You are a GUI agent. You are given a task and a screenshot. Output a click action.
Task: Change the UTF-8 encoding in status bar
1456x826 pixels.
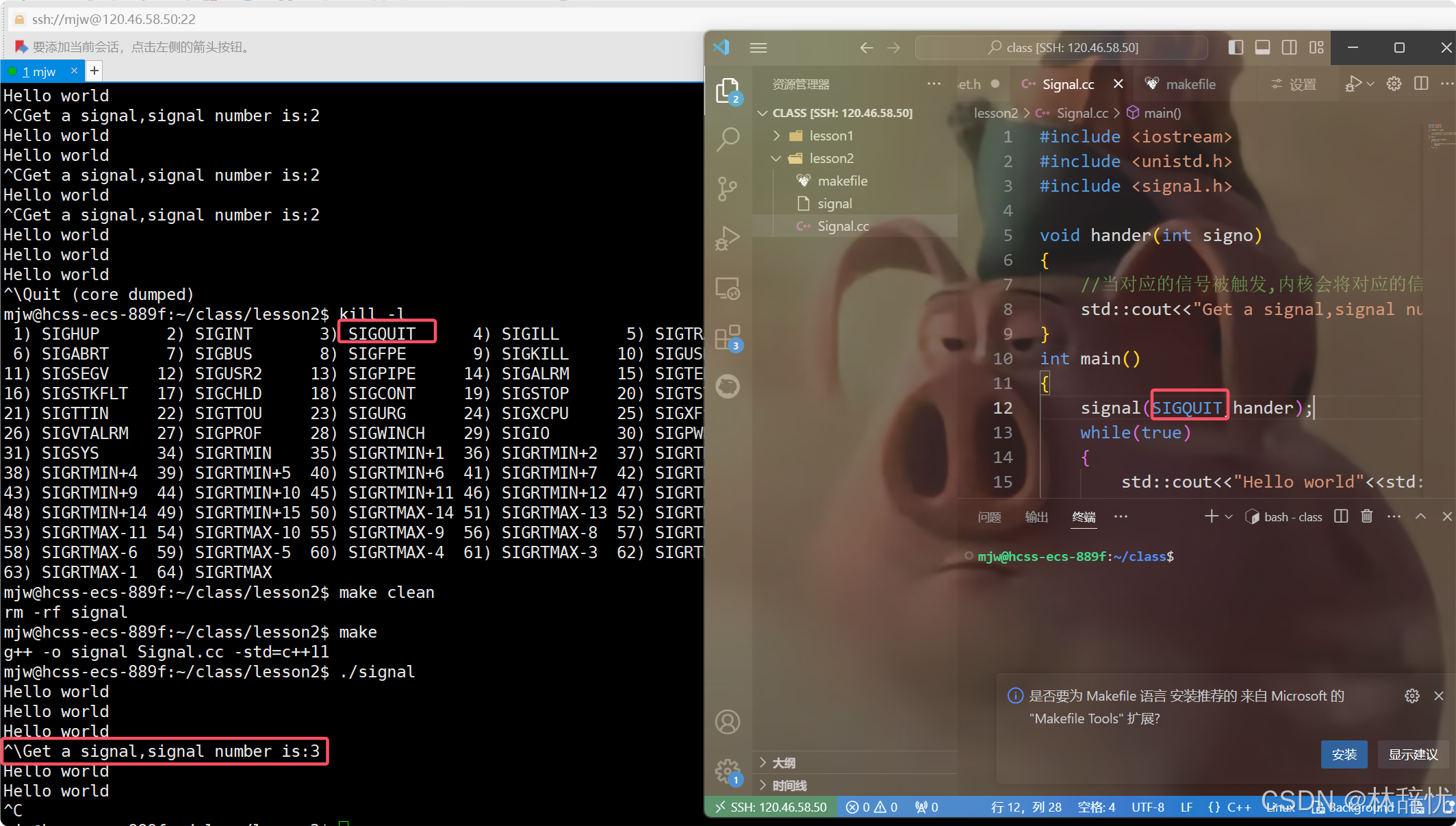[x=1148, y=807]
